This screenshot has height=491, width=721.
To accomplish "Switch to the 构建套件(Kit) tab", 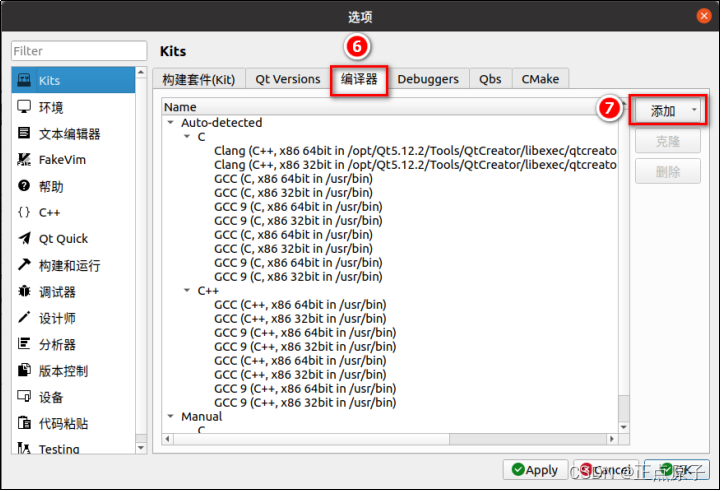I will pyautogui.click(x=199, y=79).
